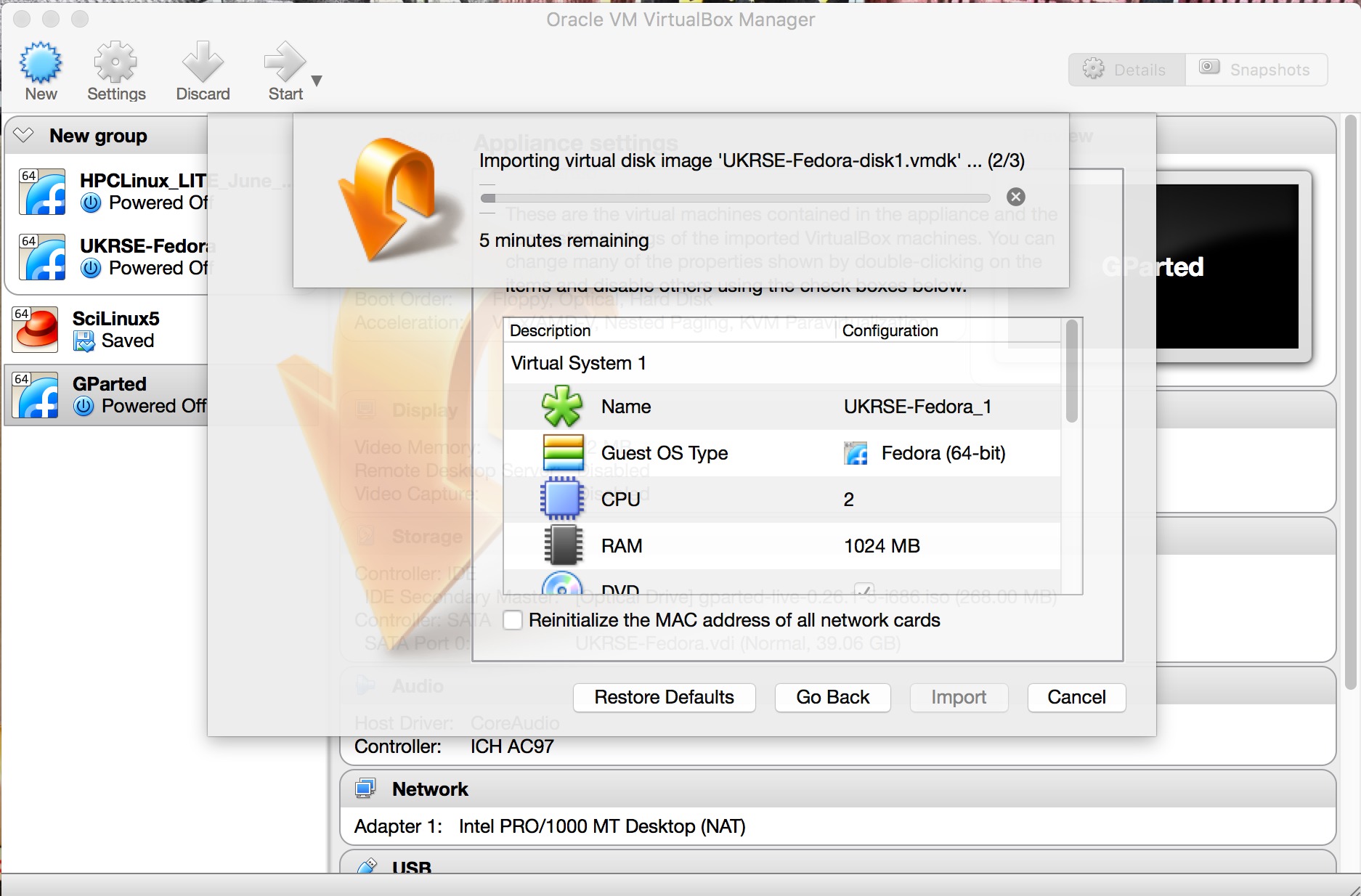
Task: Click the Controller ICH AC97 text
Action: pyautogui.click(x=454, y=746)
